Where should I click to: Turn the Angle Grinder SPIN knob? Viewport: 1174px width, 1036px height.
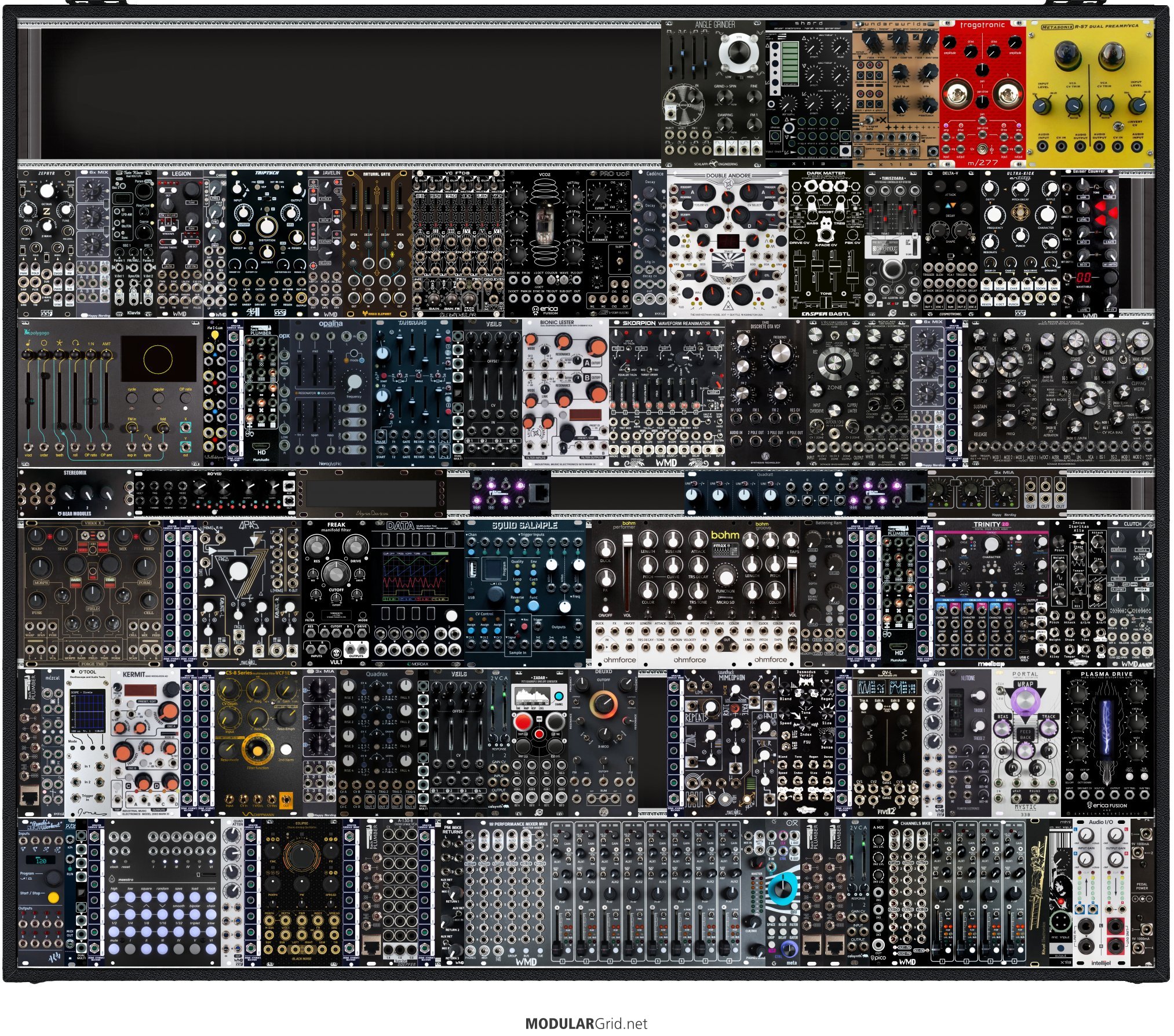tap(738, 54)
